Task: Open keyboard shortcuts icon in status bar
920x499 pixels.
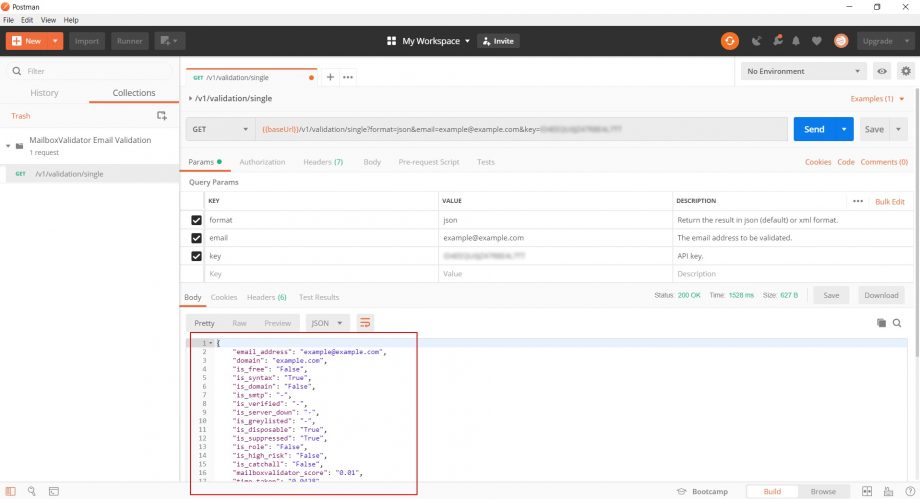Action: click(x=888, y=491)
